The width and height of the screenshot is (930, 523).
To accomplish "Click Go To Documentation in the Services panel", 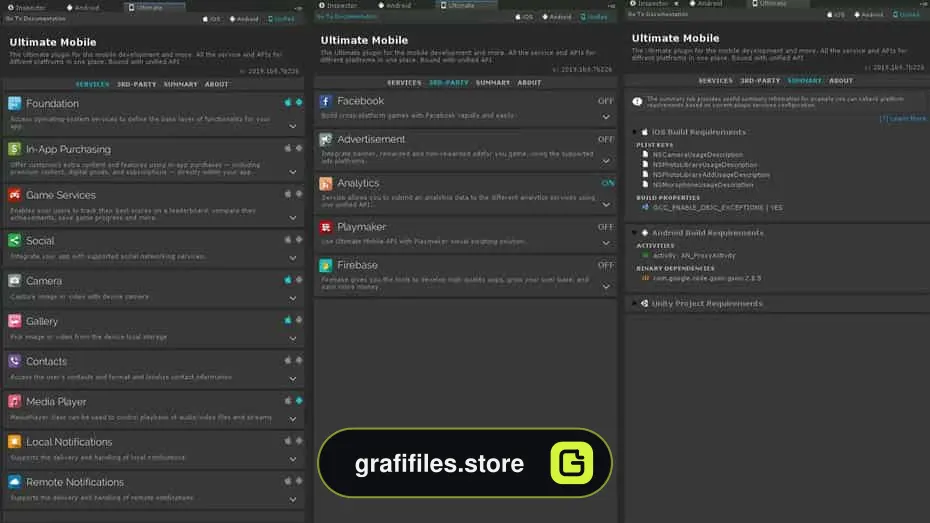I will pos(36,19).
